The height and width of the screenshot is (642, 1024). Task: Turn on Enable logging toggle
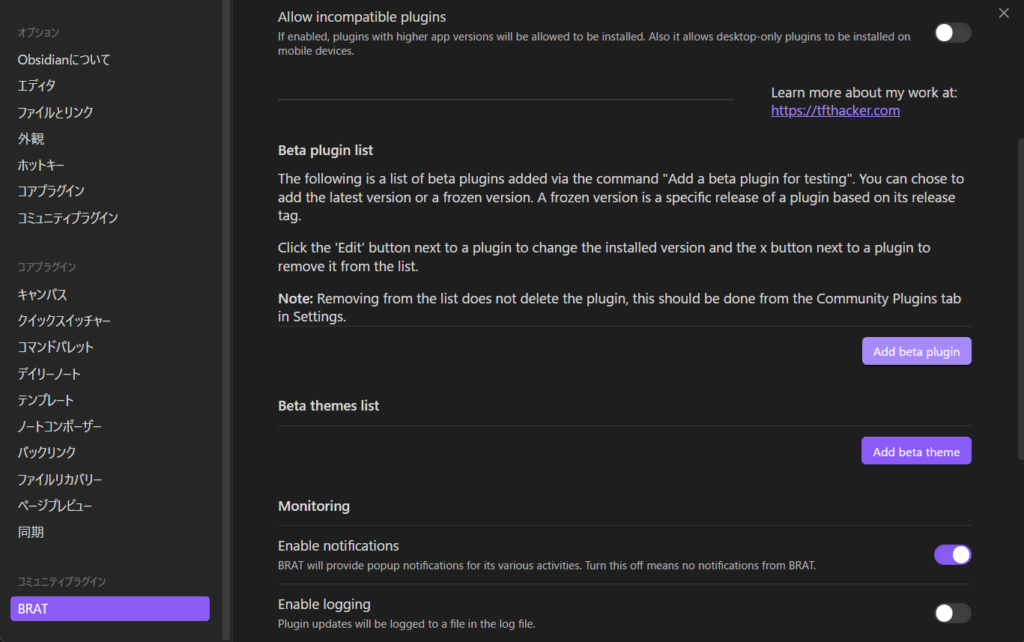pyautogui.click(x=952, y=613)
